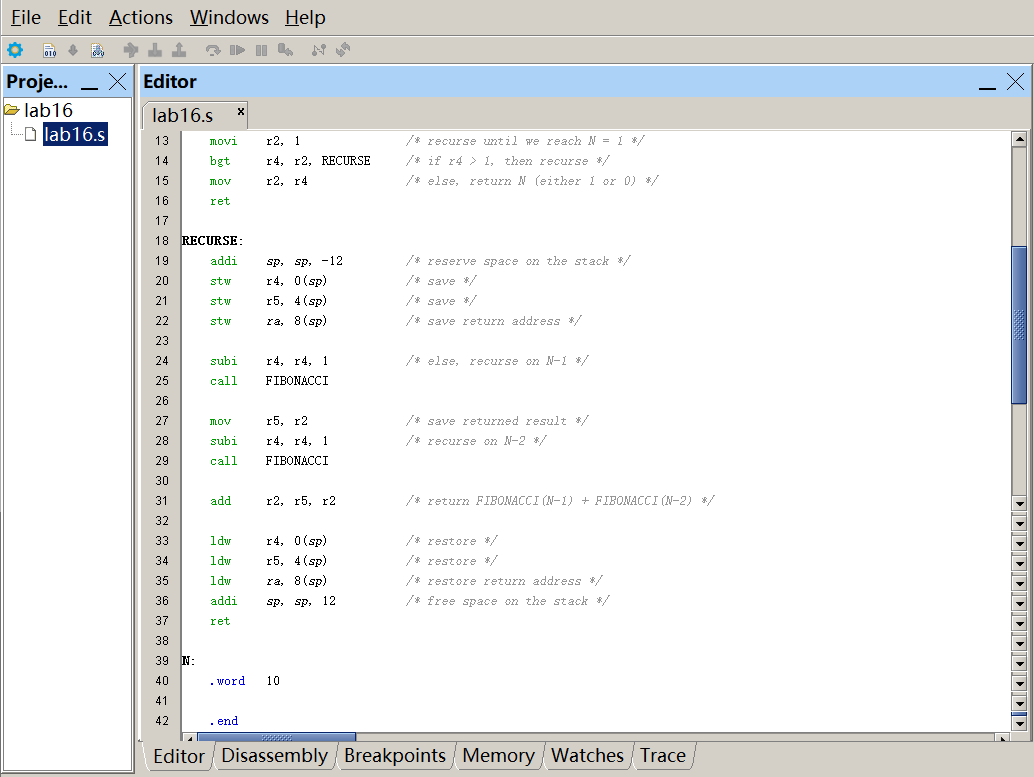This screenshot has height=777, width=1034.
Task: Select lab16 project tree node
Action: click(48, 110)
